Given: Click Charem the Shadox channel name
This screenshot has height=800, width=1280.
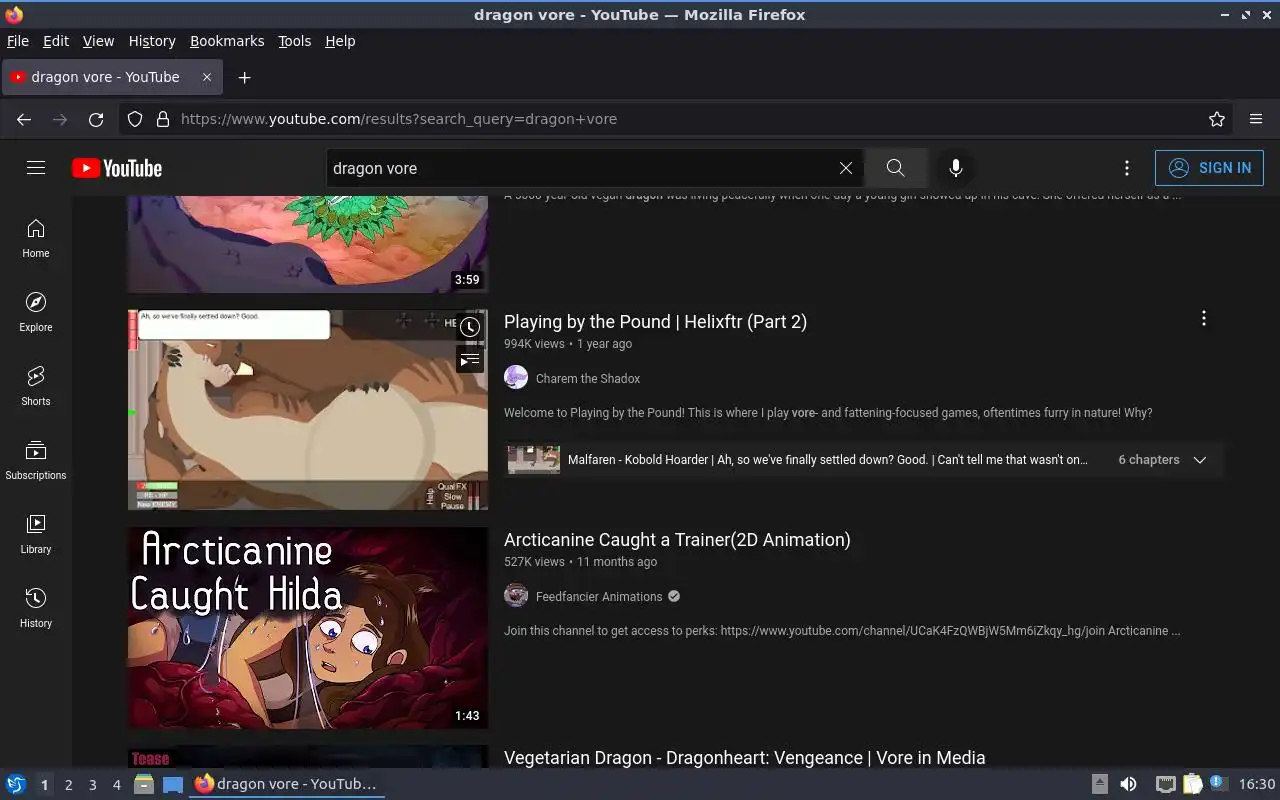Looking at the screenshot, I should click(x=588, y=378).
